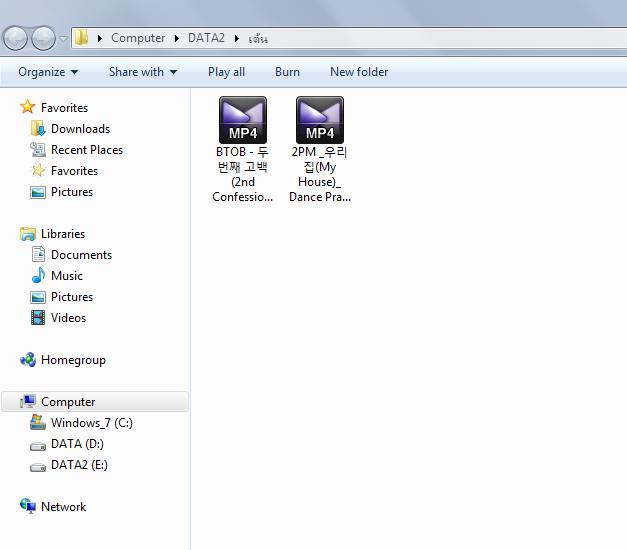Click the 2PM Dance Practice file name
The height and width of the screenshot is (550, 627).
[320, 174]
